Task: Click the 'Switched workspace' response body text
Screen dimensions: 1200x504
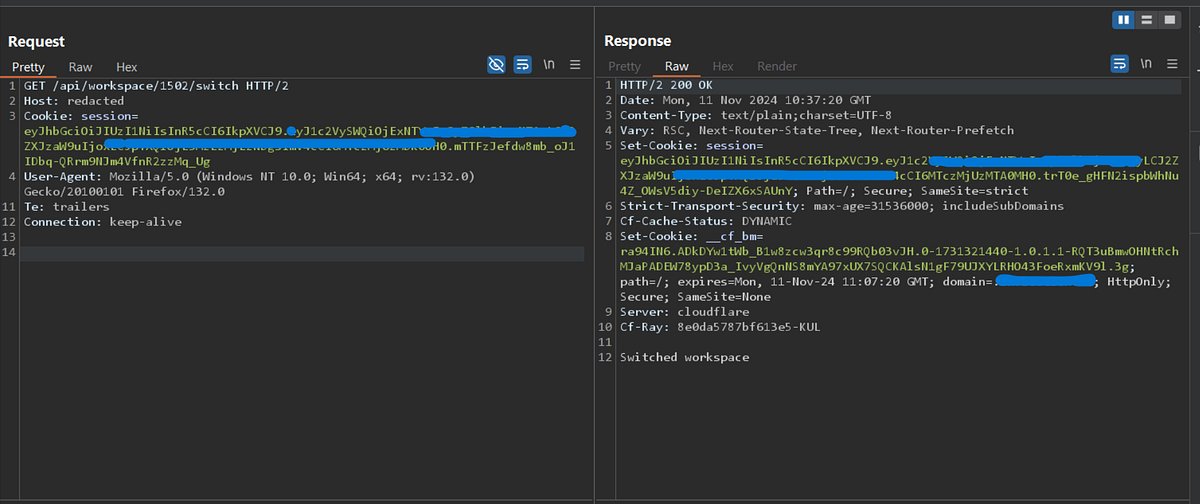Action: (x=685, y=357)
